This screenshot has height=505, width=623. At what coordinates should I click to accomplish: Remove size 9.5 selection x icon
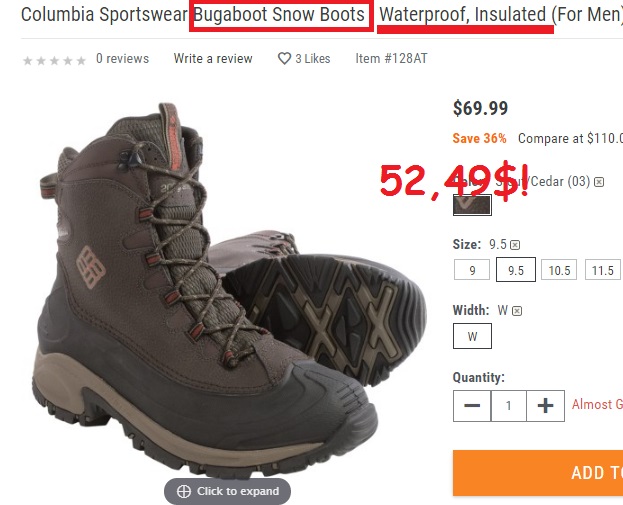515,245
